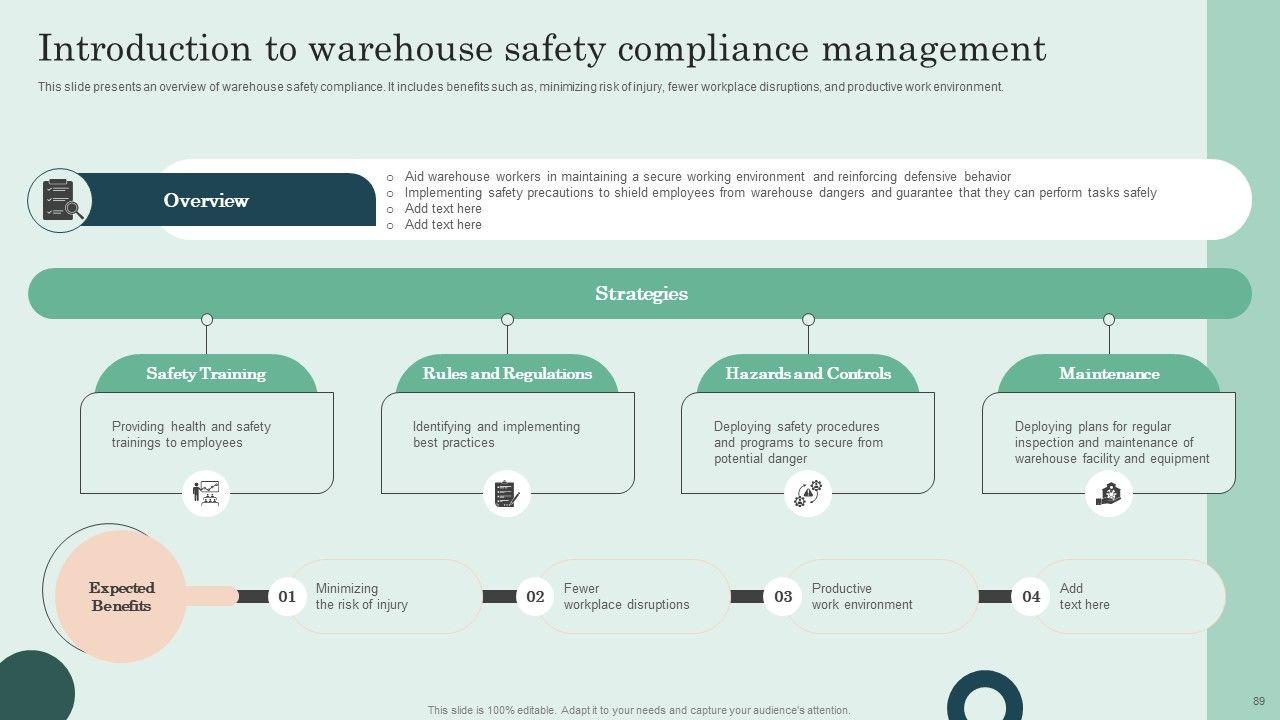
Task: Click 'Deploying plans for regular inspection' text
Action: coord(1112,443)
